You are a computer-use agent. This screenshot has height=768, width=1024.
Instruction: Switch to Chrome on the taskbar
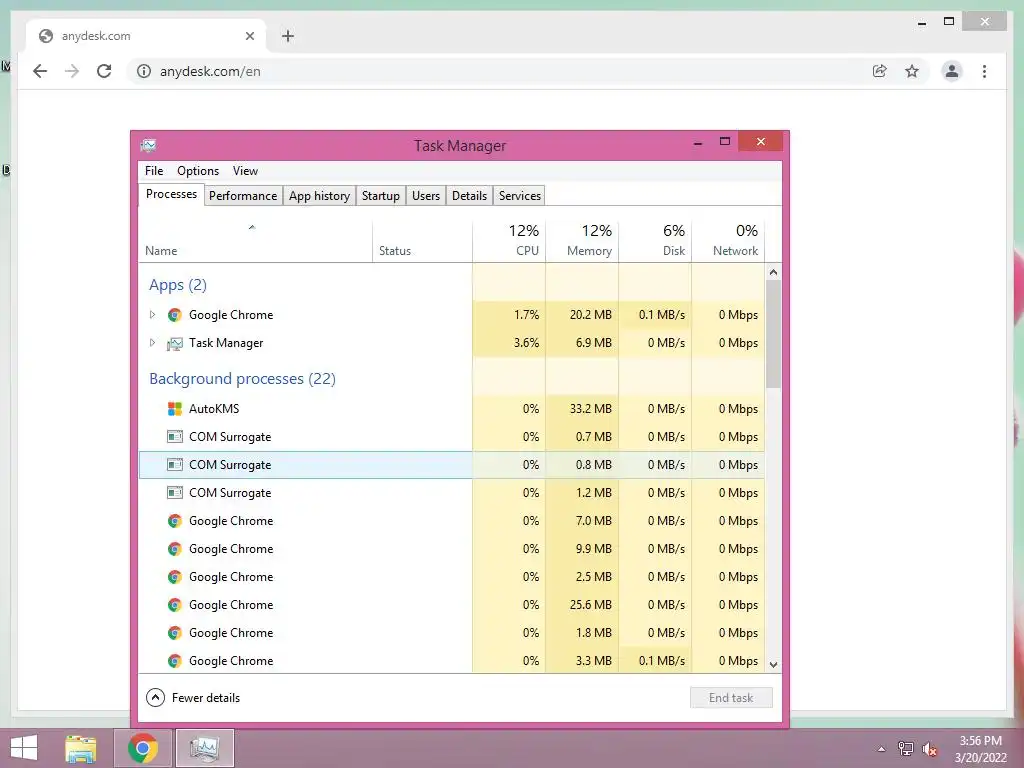coord(143,748)
